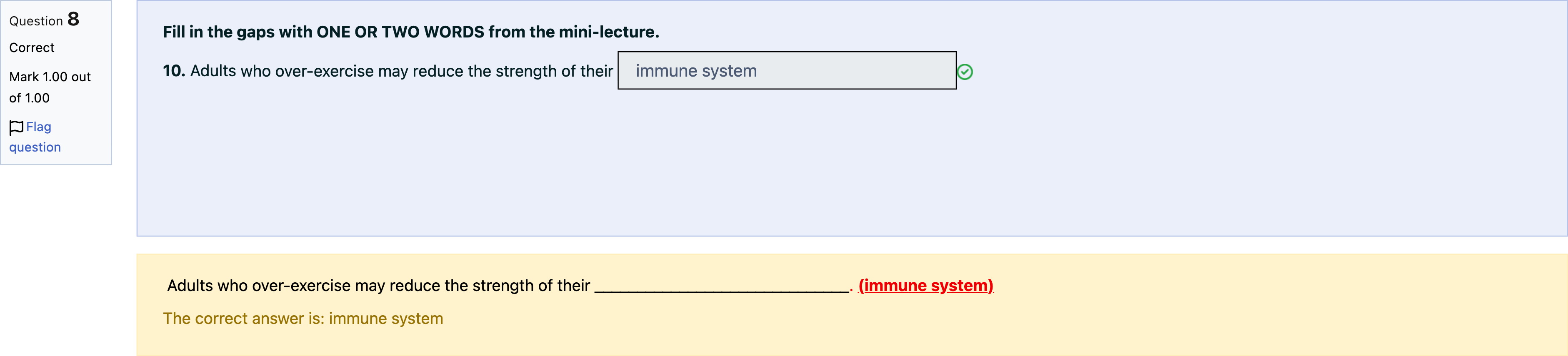This screenshot has width=1568, height=356.
Task: Click the bold question number 10.
Action: click(x=173, y=71)
